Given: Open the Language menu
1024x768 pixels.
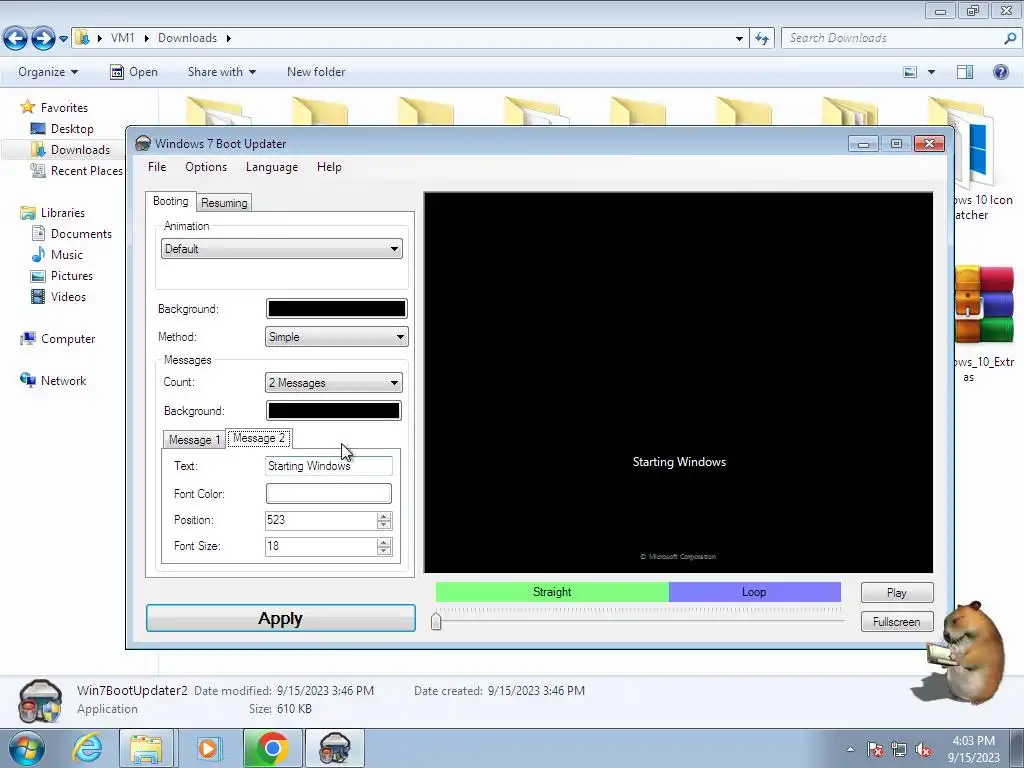Looking at the screenshot, I should pyautogui.click(x=272, y=167).
